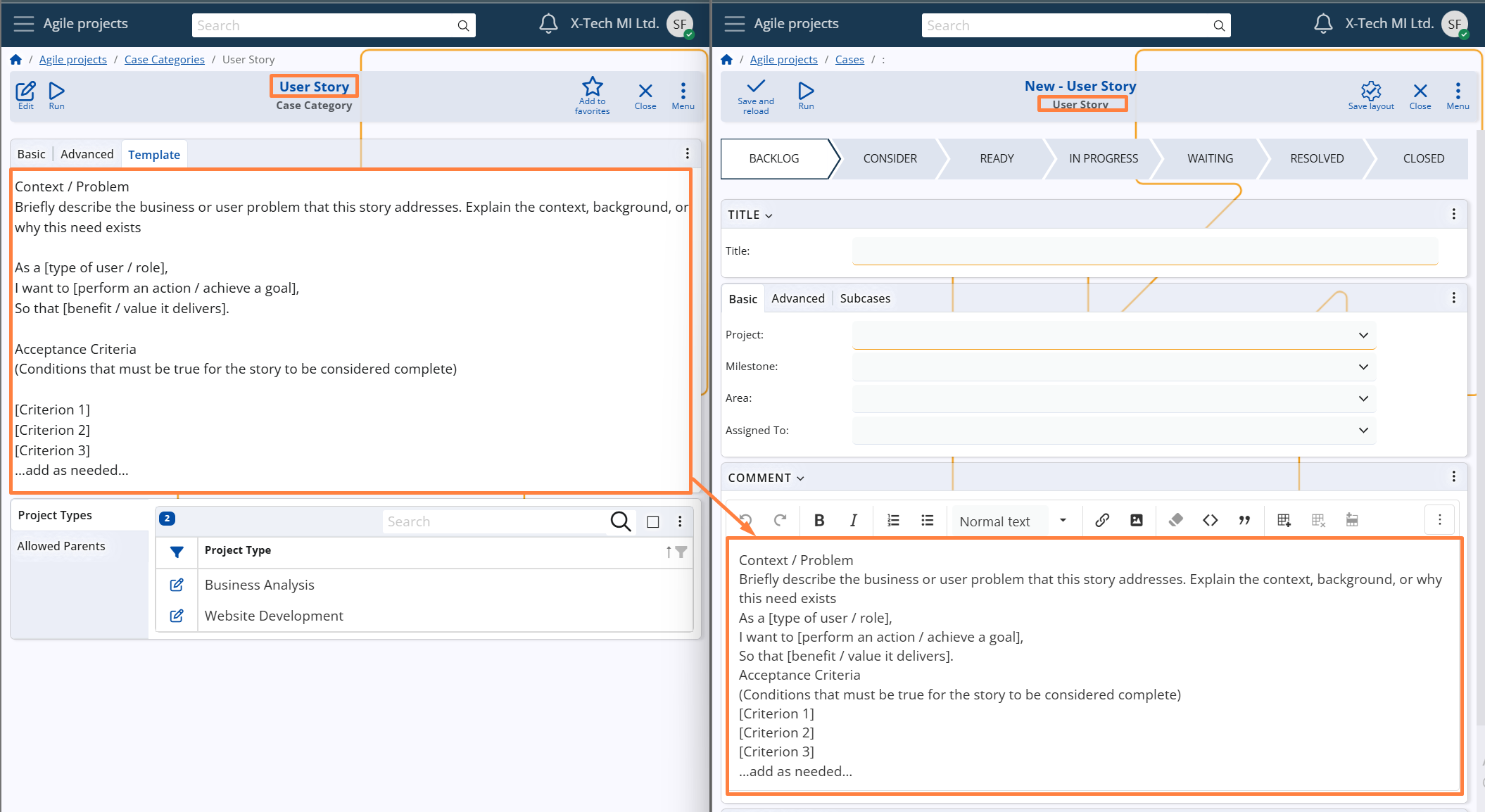Insert an image in the comment editor
Screen dimensions: 1485x812
pyautogui.click(x=1136, y=521)
